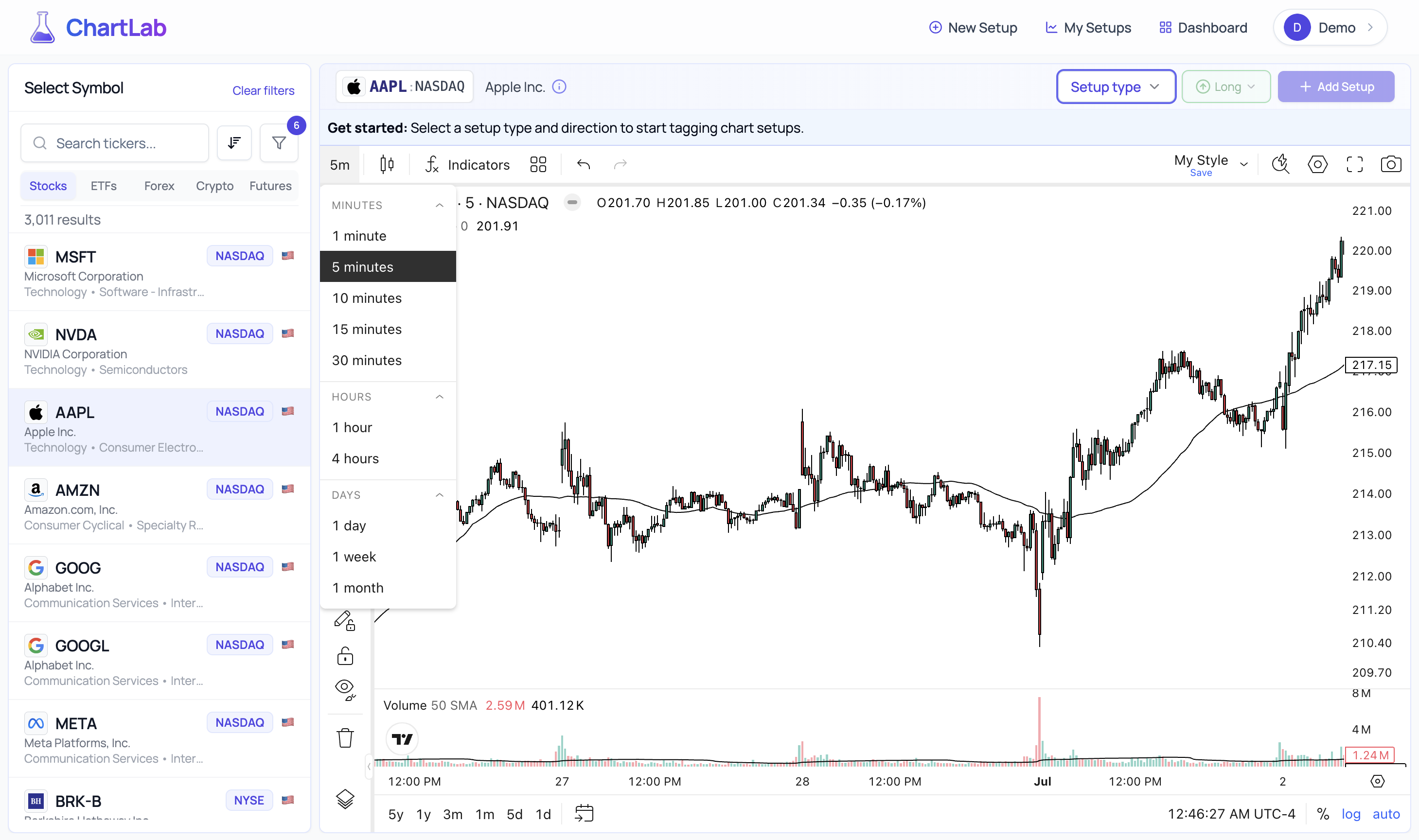Click the TradingView logo badge
The image size is (1419, 840).
click(402, 739)
